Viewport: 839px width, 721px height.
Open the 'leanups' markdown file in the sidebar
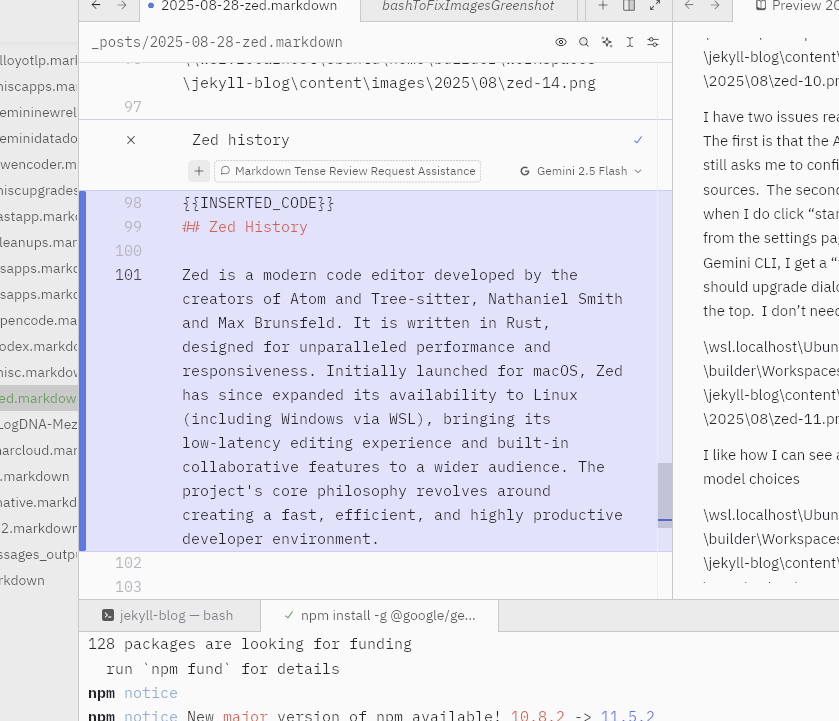(x=39, y=242)
